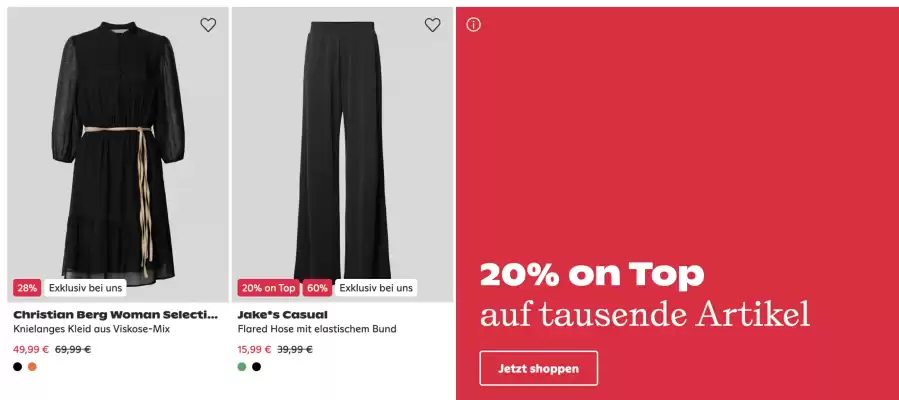Click the 60% discount badge
This screenshot has height=400, width=899.
317,288
